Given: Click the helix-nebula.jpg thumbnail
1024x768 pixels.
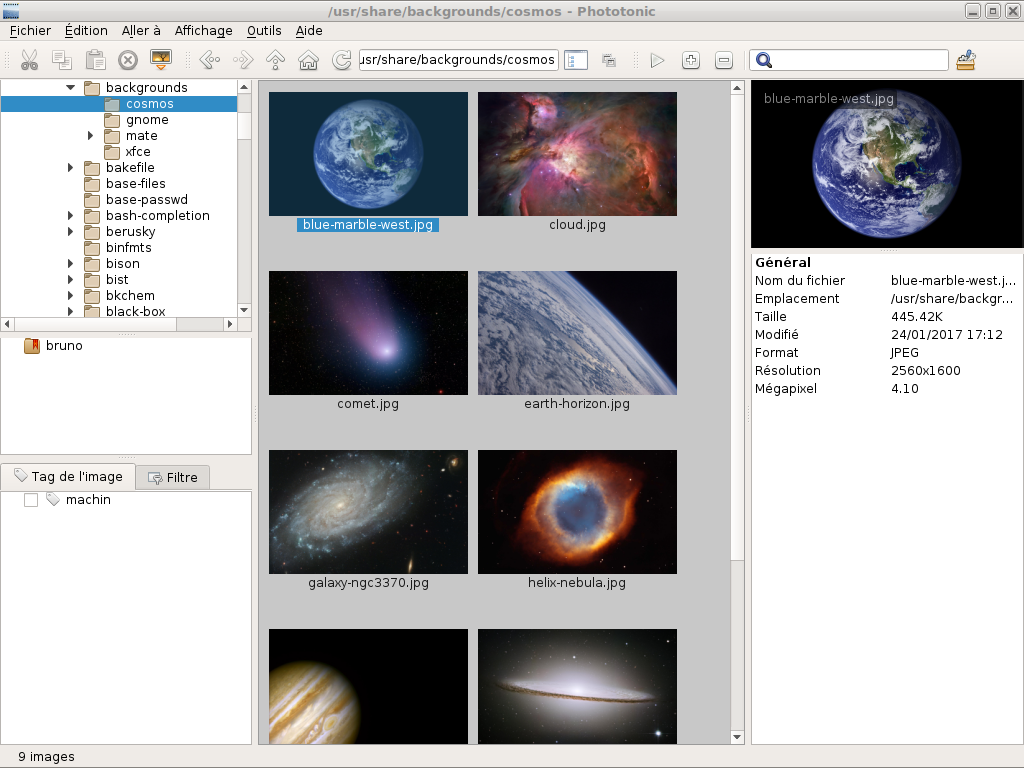Looking at the screenshot, I should click(x=577, y=511).
